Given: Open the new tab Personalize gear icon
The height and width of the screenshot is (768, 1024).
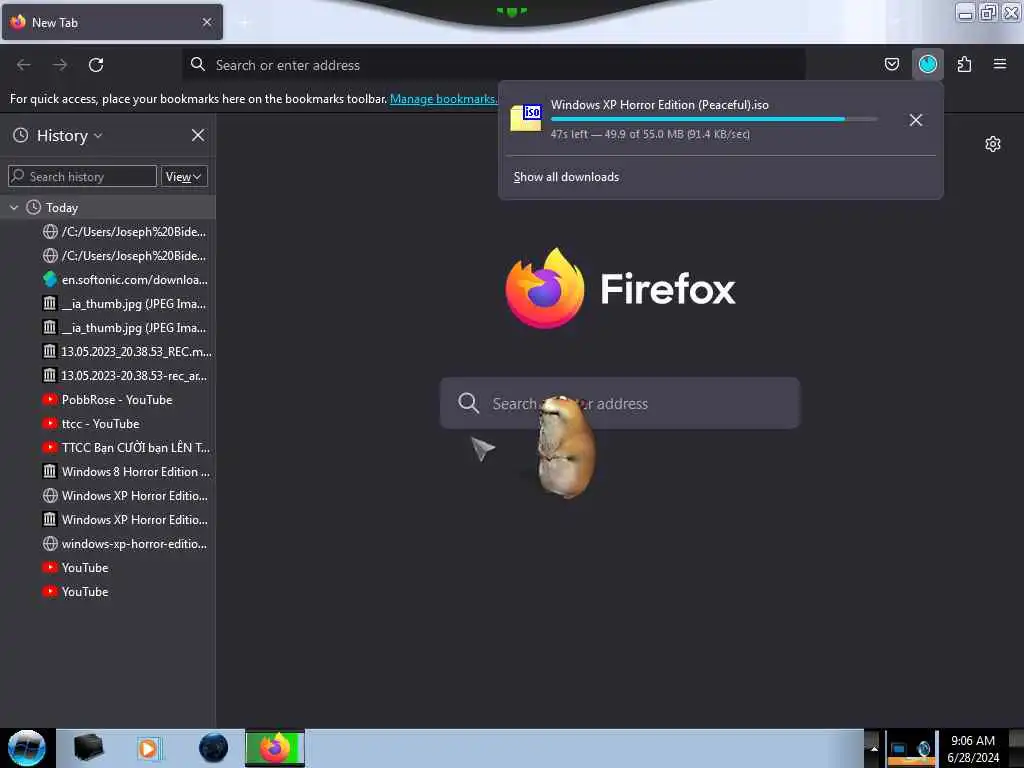Looking at the screenshot, I should [993, 144].
